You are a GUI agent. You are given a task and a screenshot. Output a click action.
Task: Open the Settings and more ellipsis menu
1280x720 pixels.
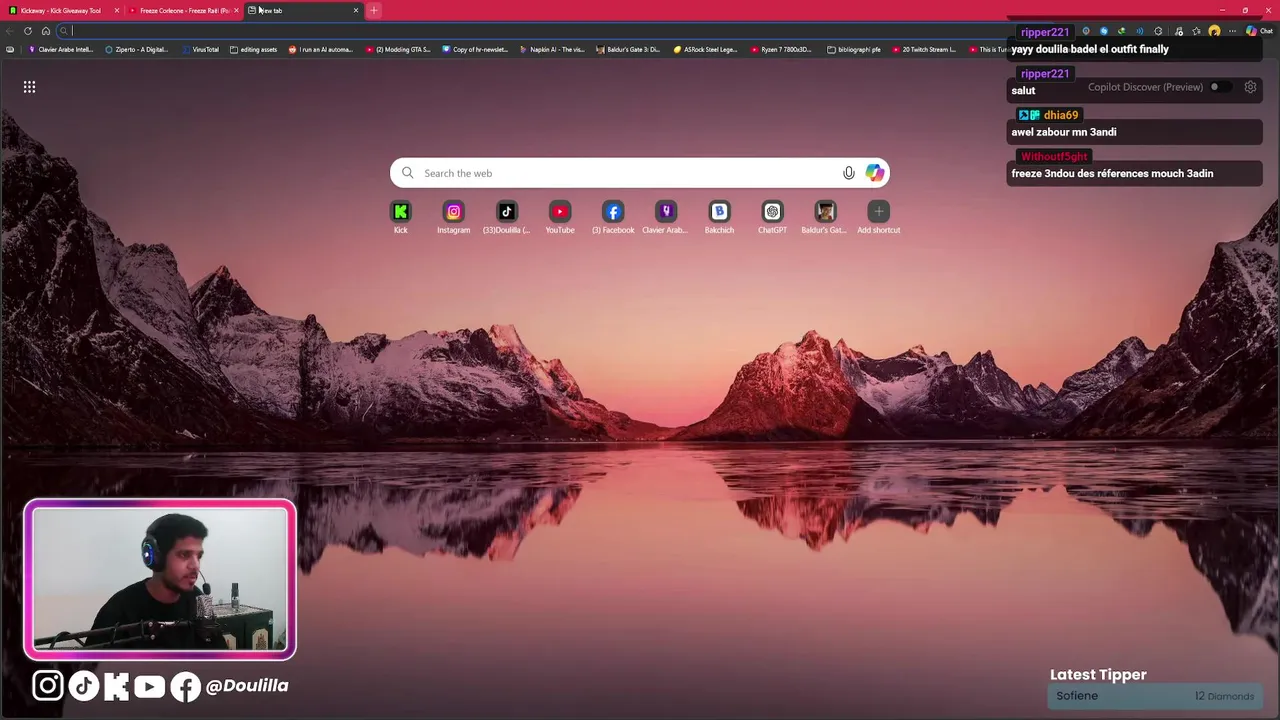tap(1233, 31)
